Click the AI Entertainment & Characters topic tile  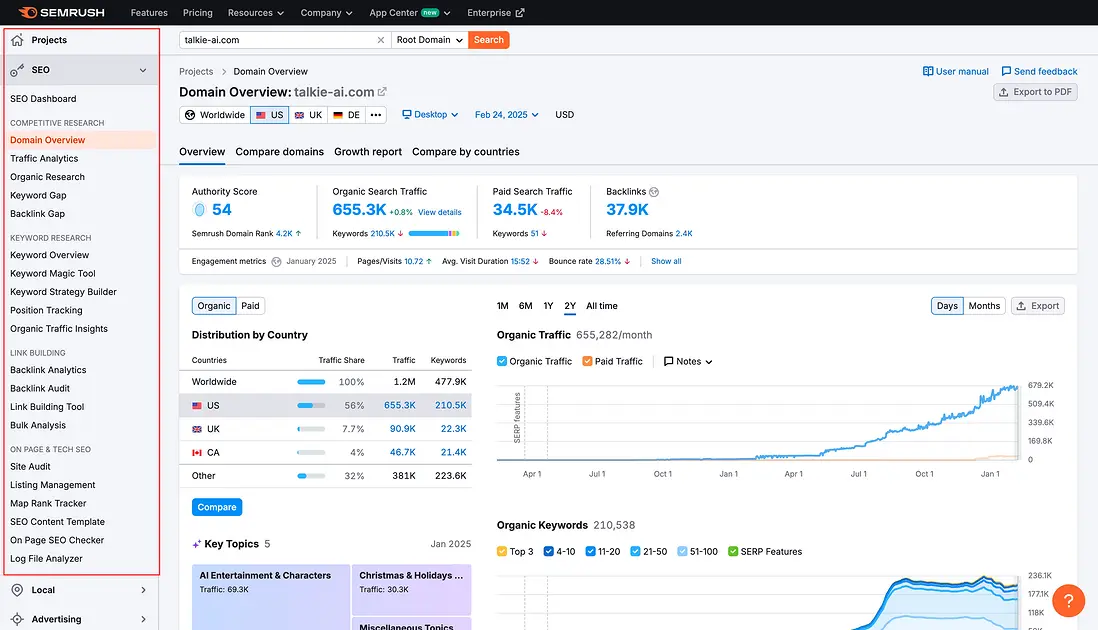click(270, 590)
